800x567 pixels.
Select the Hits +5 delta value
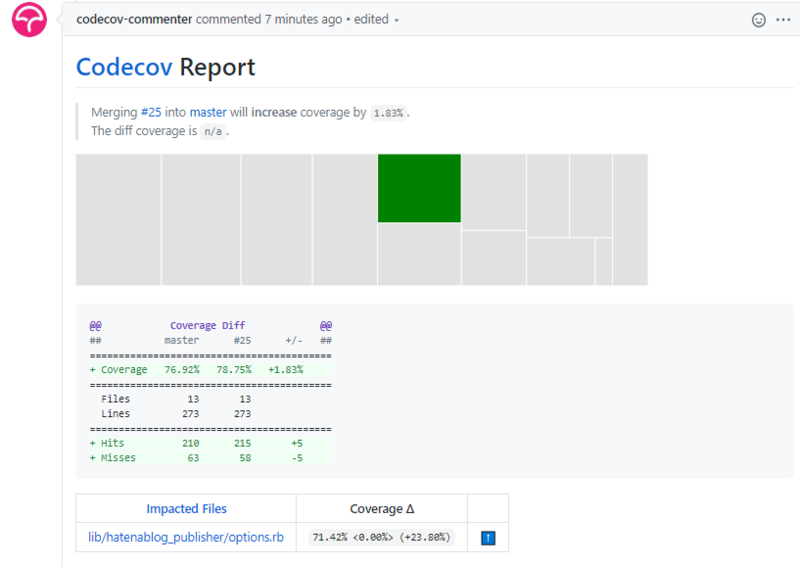coord(297,443)
